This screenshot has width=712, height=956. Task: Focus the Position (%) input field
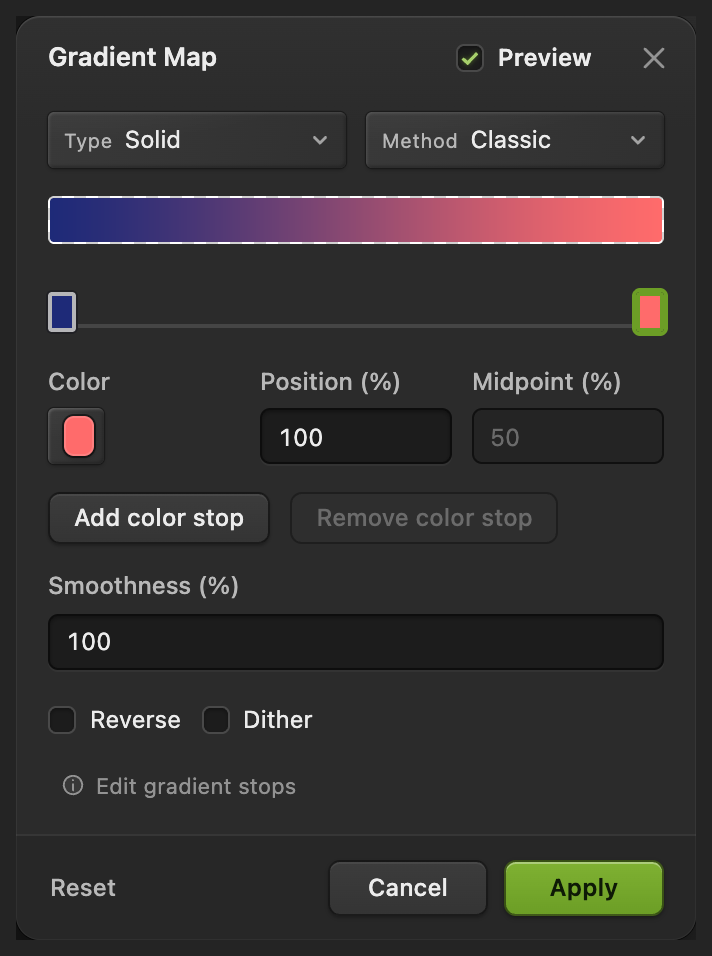click(x=356, y=437)
